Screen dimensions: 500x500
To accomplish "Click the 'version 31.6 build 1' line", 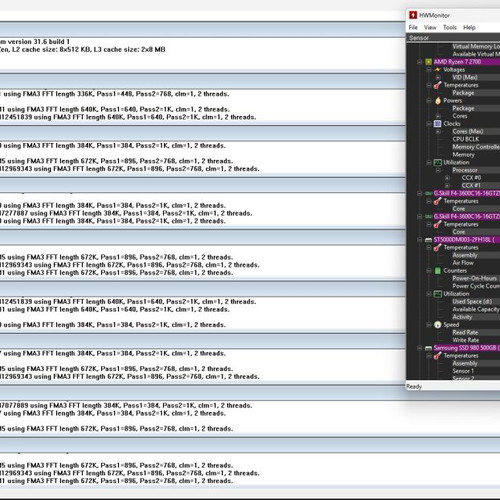I will click(35, 42).
